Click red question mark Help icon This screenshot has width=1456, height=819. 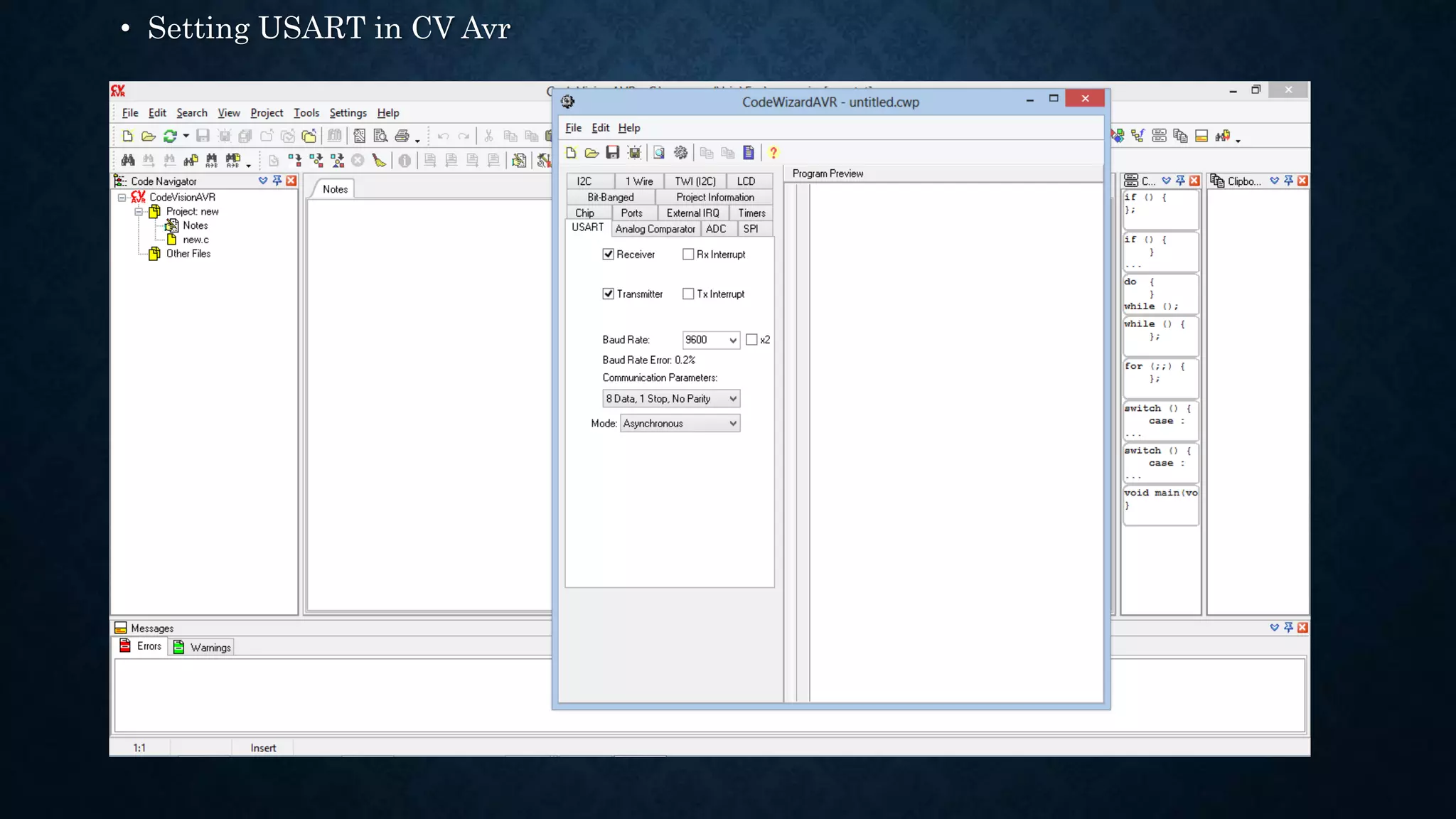[773, 153]
